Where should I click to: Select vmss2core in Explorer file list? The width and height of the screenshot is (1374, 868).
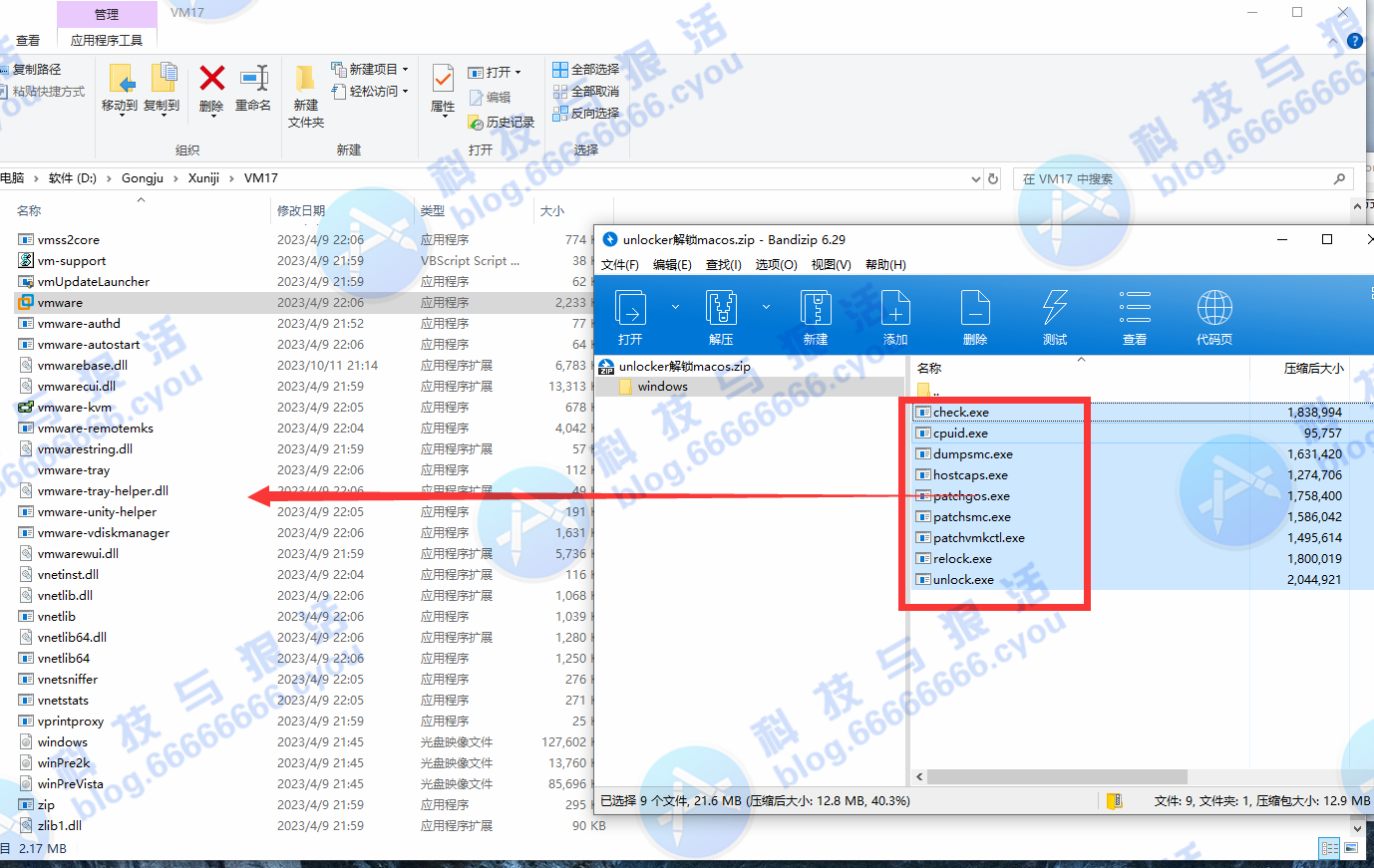(69, 240)
